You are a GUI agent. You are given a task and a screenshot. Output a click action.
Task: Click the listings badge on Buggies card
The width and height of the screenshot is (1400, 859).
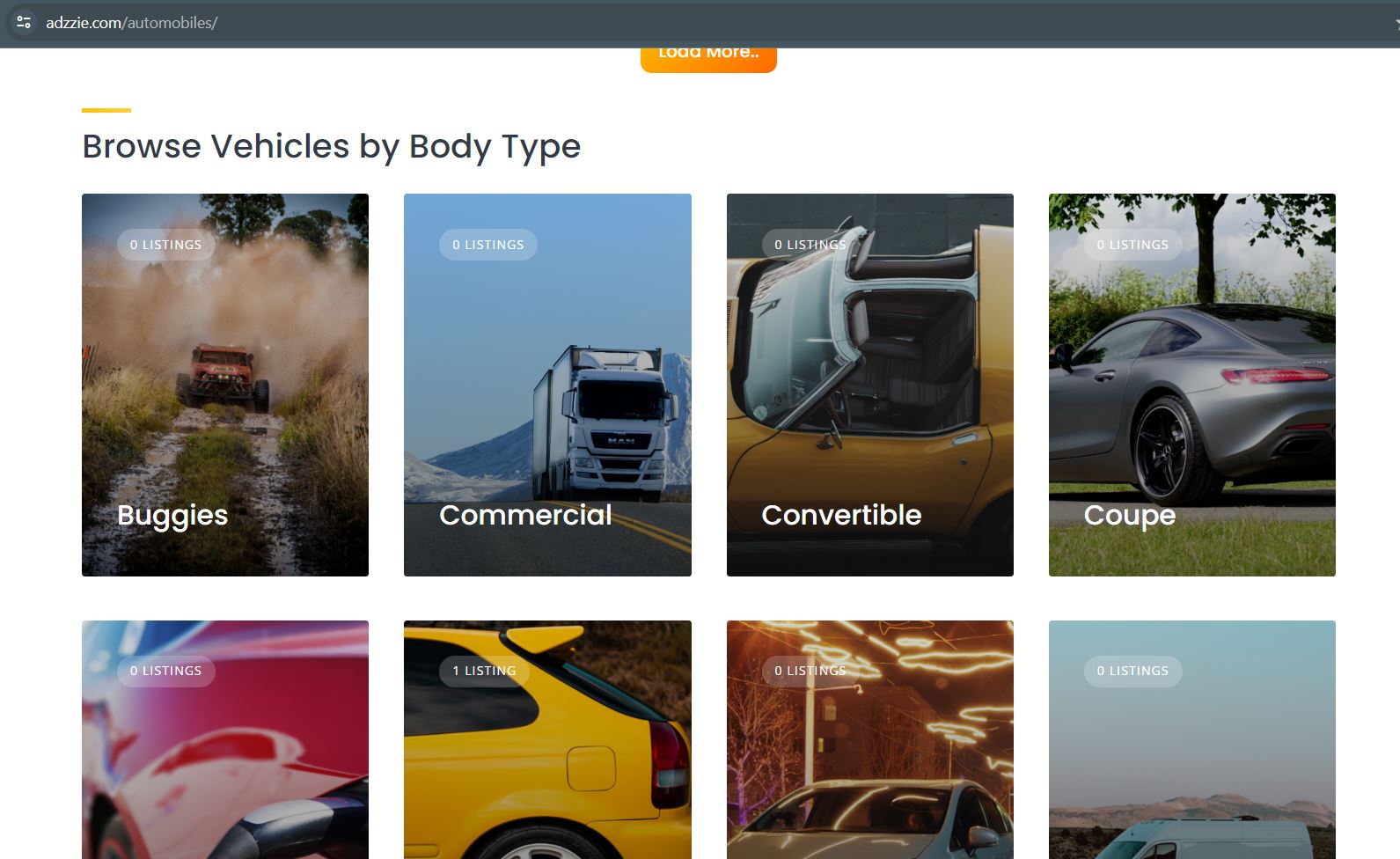click(165, 245)
